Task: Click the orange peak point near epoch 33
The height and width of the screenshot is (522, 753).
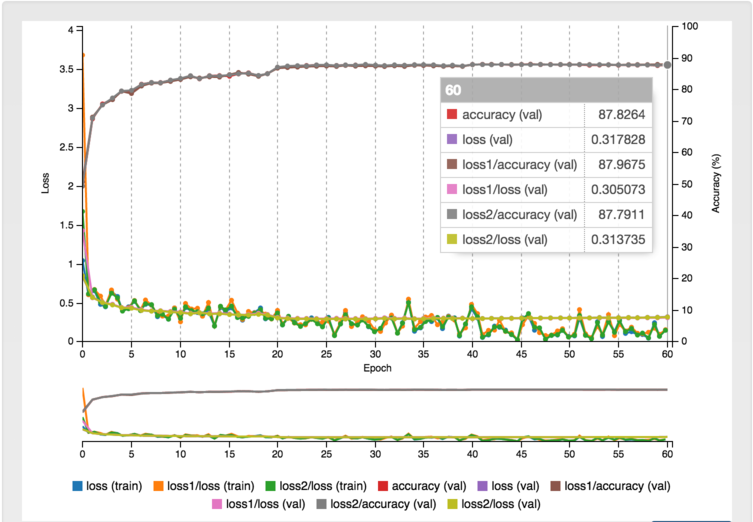Action: click(409, 299)
